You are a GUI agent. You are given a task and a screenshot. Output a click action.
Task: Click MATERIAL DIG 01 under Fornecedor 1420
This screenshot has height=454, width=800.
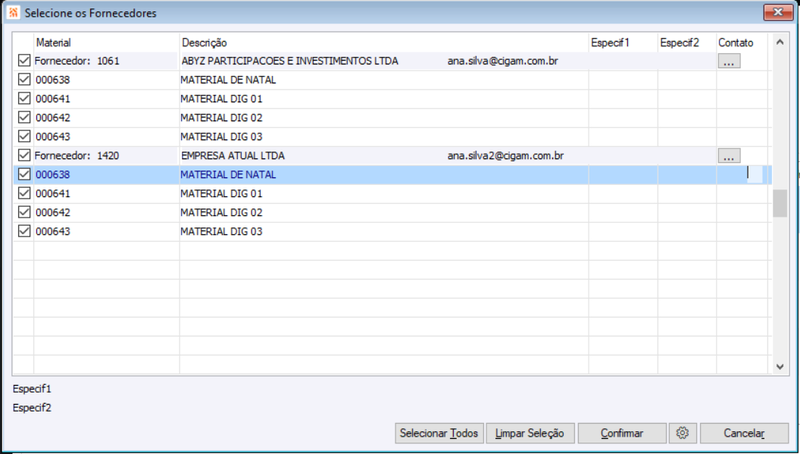click(221, 193)
